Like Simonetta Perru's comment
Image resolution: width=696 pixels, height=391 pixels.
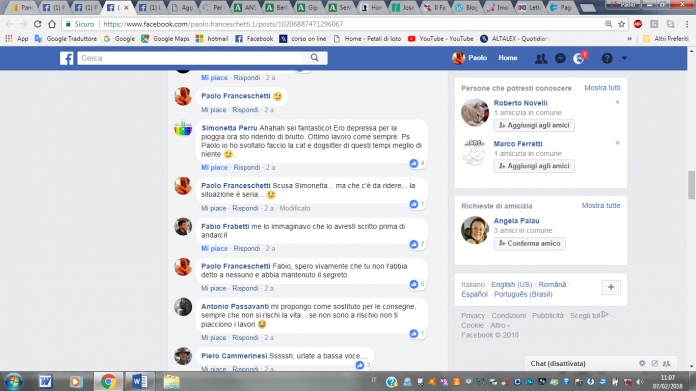tap(214, 167)
